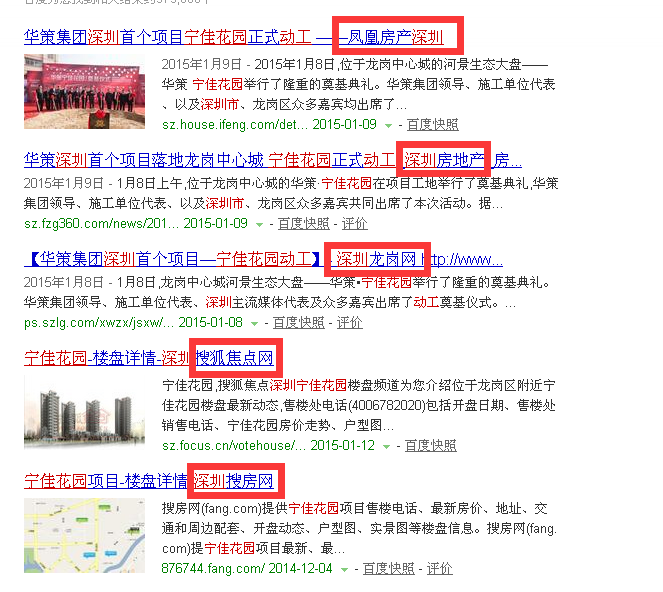The image size is (663, 592).
Task: Open 百度快照 for the sz.focus.com result
Action: pyautogui.click(x=432, y=446)
